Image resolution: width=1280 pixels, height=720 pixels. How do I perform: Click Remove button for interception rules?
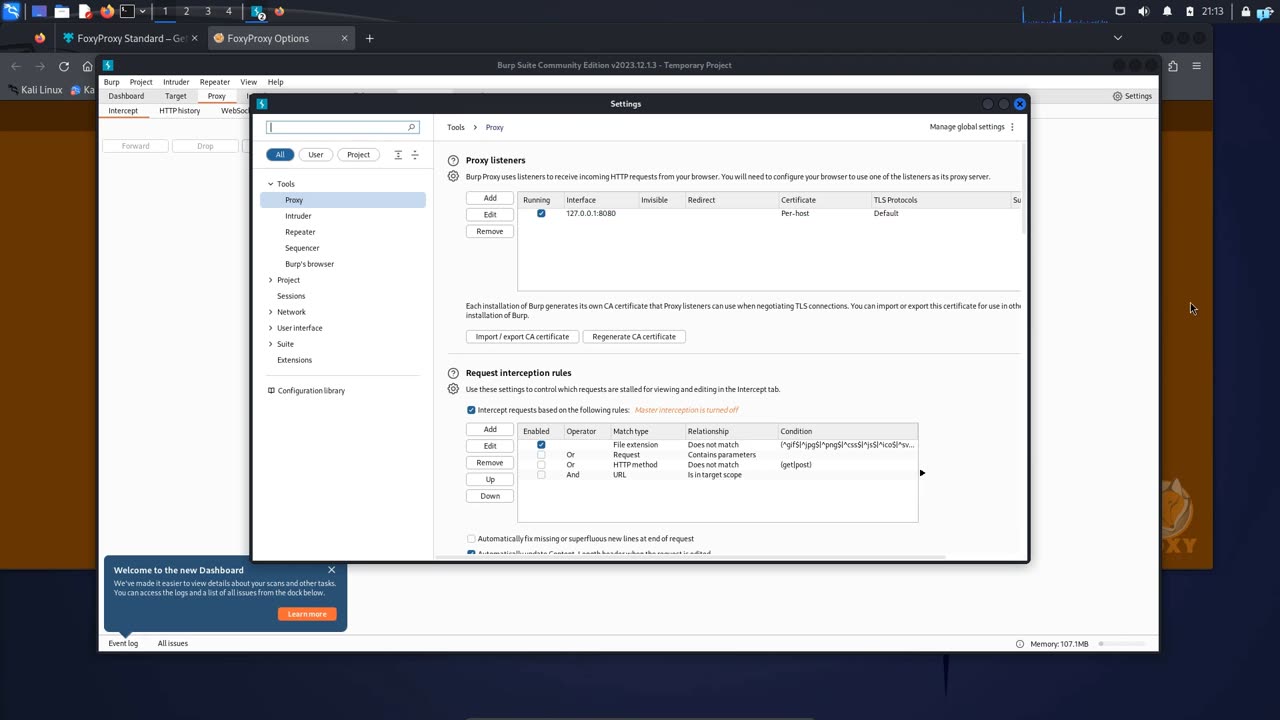(490, 463)
